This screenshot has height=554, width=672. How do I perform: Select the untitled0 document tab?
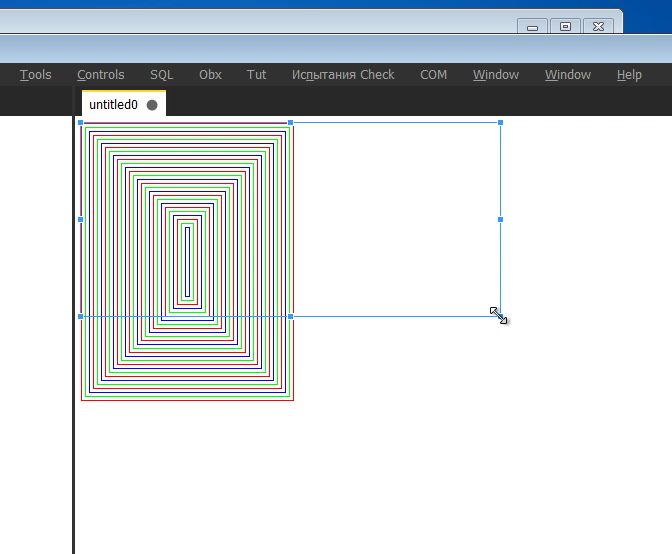(x=113, y=105)
